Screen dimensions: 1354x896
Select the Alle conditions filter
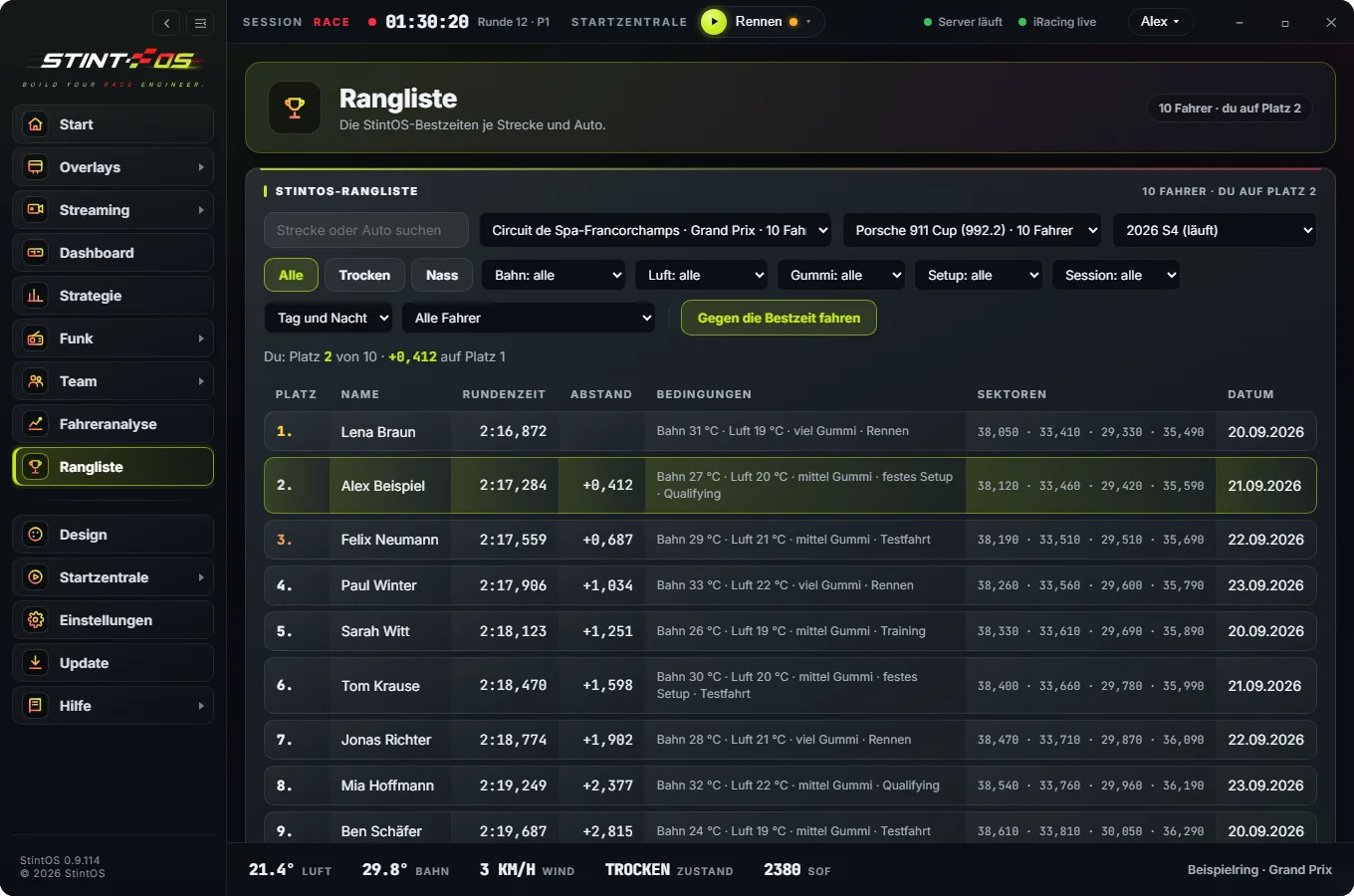[x=291, y=275]
